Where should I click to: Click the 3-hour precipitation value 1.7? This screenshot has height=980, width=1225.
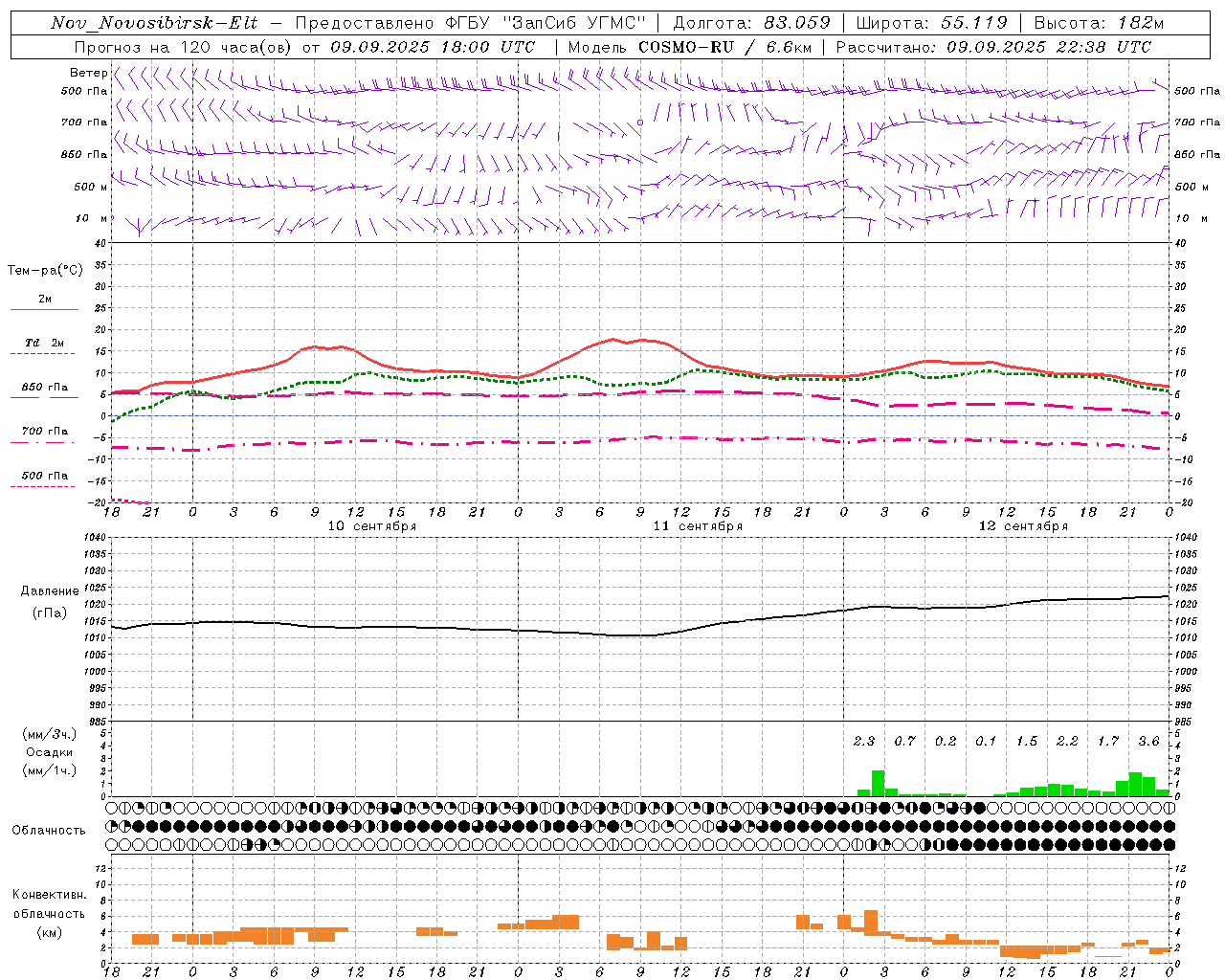coord(1108,741)
